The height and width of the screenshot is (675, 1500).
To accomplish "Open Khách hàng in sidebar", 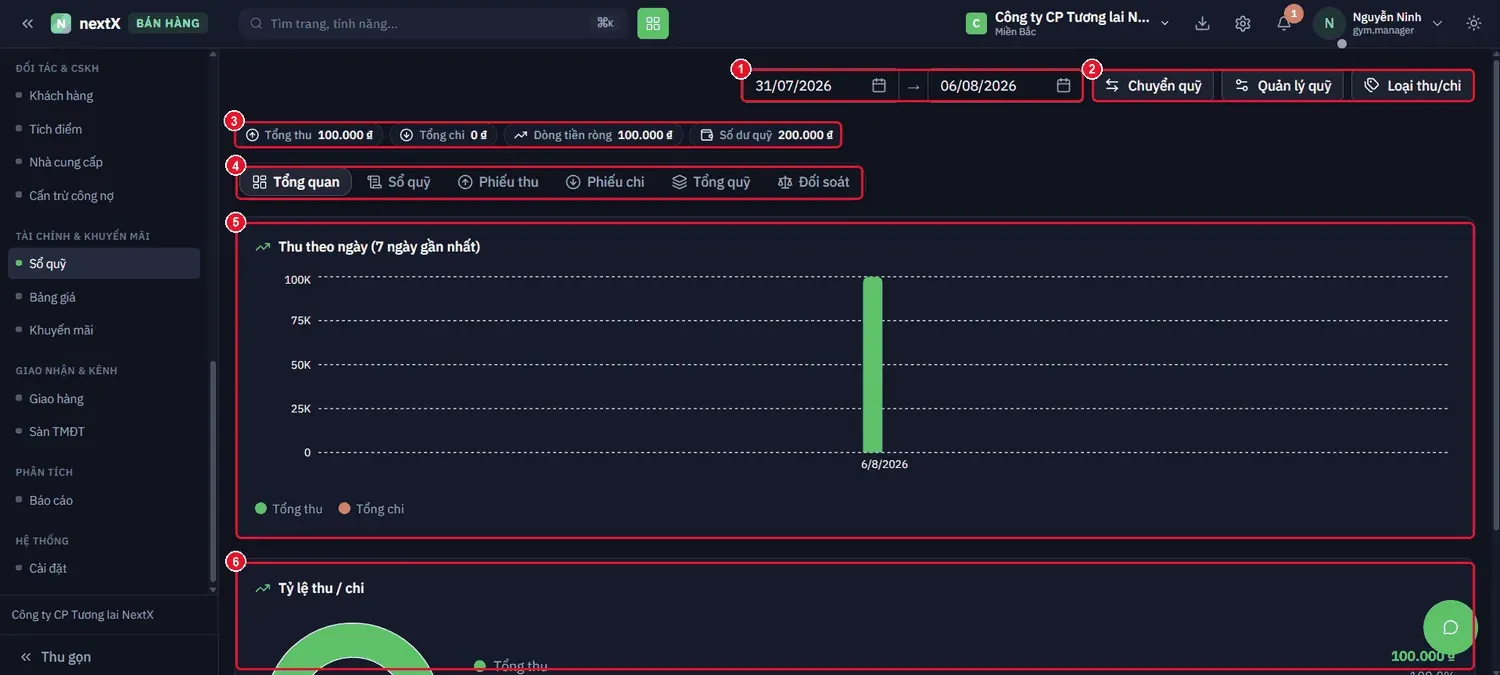I will tap(104, 96).
